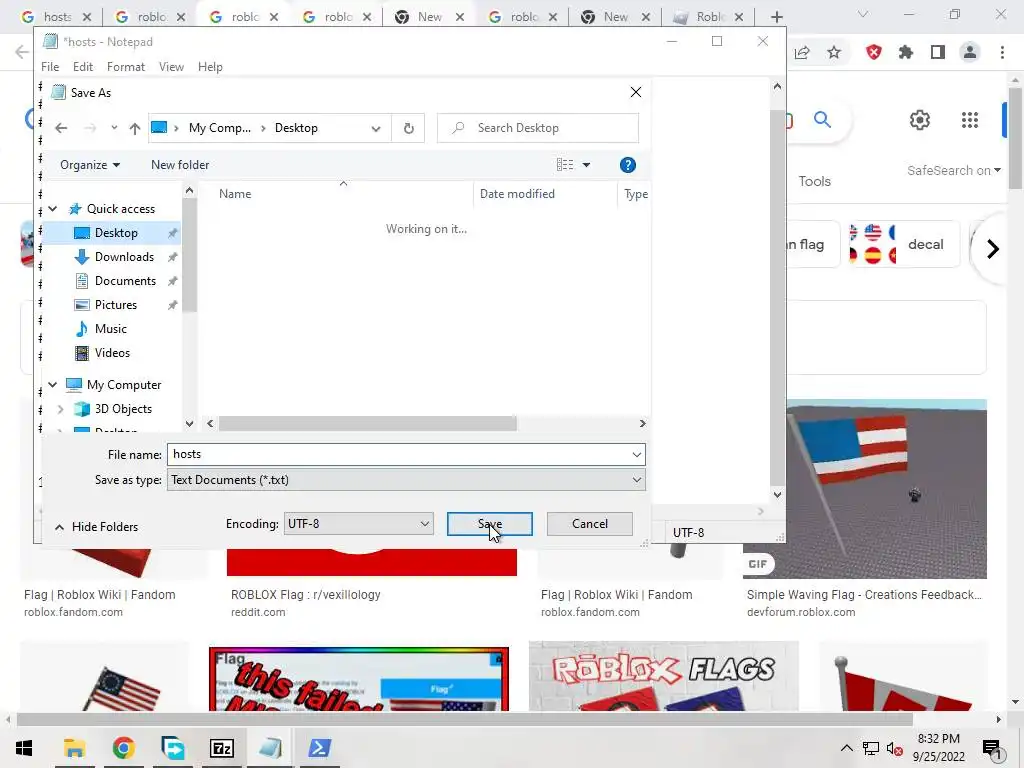Expand the 3D Objects node
This screenshot has width=1024, height=768.
pyautogui.click(x=61, y=409)
